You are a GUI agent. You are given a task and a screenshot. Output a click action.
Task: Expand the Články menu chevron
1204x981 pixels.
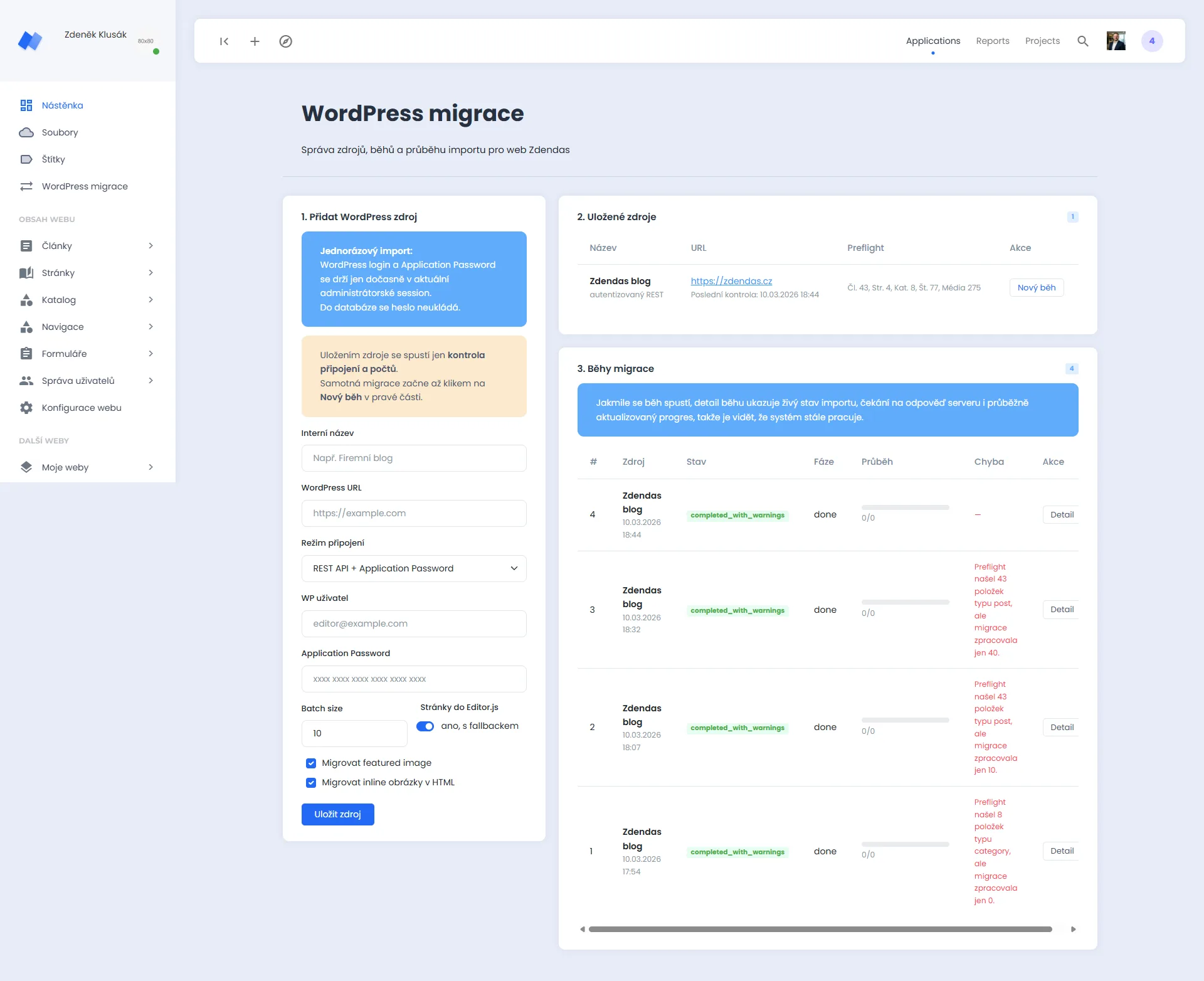150,246
